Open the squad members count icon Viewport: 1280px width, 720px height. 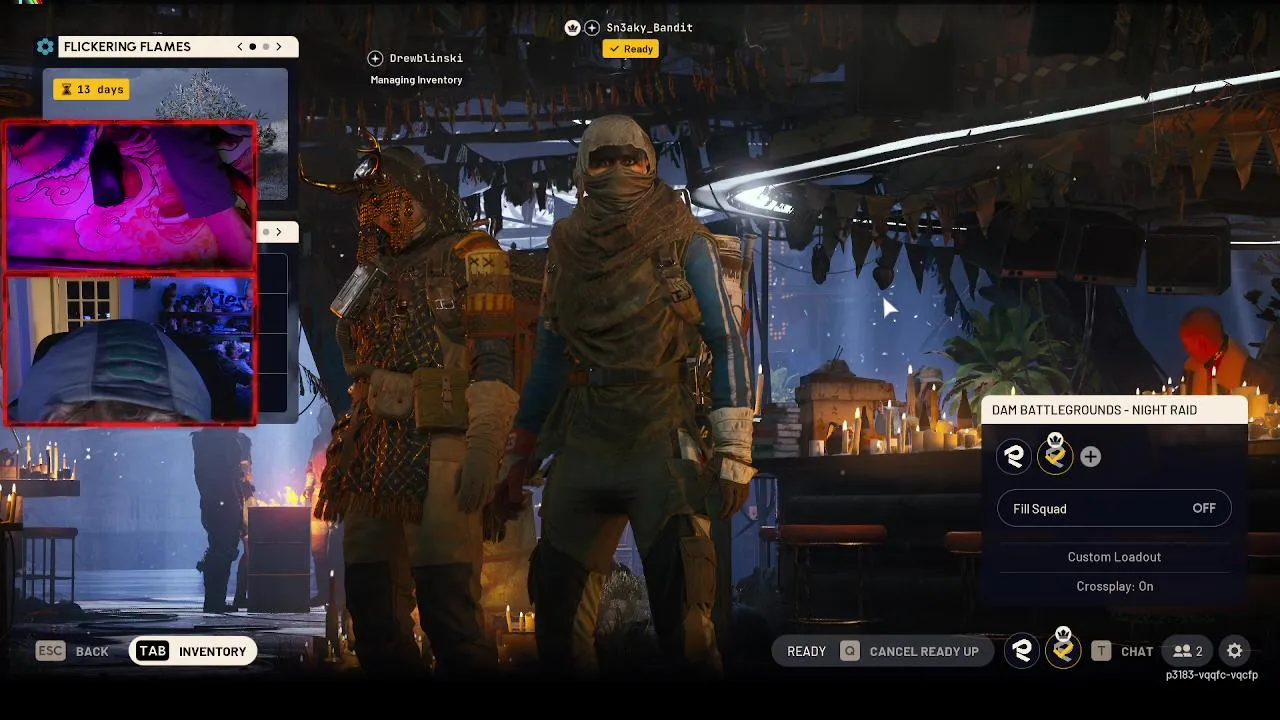coord(1188,651)
